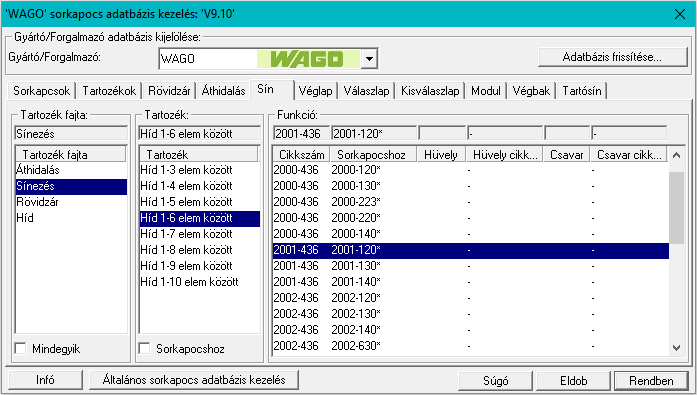Image resolution: width=697 pixels, height=395 pixels.
Task: Select Híd 1-3 elem között
Action: click(200, 170)
